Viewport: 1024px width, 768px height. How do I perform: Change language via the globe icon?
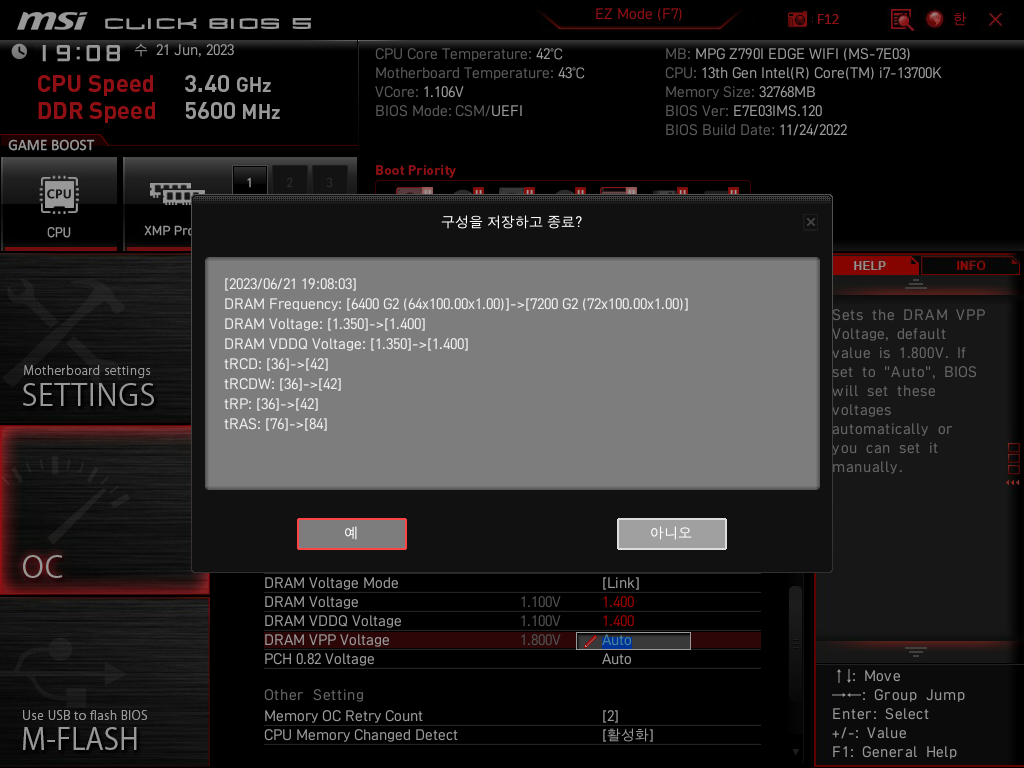935,19
